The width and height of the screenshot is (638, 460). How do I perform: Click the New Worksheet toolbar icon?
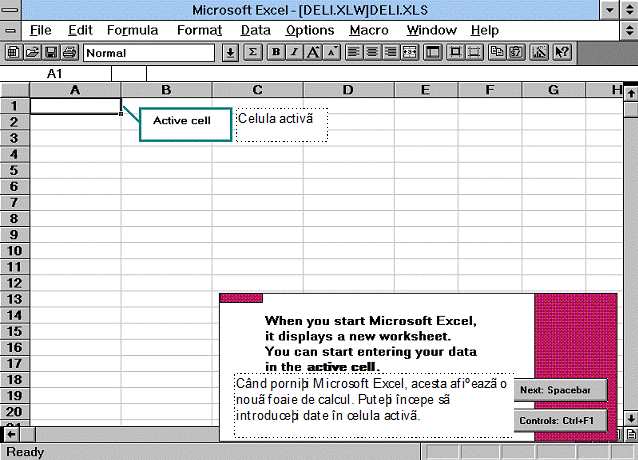coord(13,52)
